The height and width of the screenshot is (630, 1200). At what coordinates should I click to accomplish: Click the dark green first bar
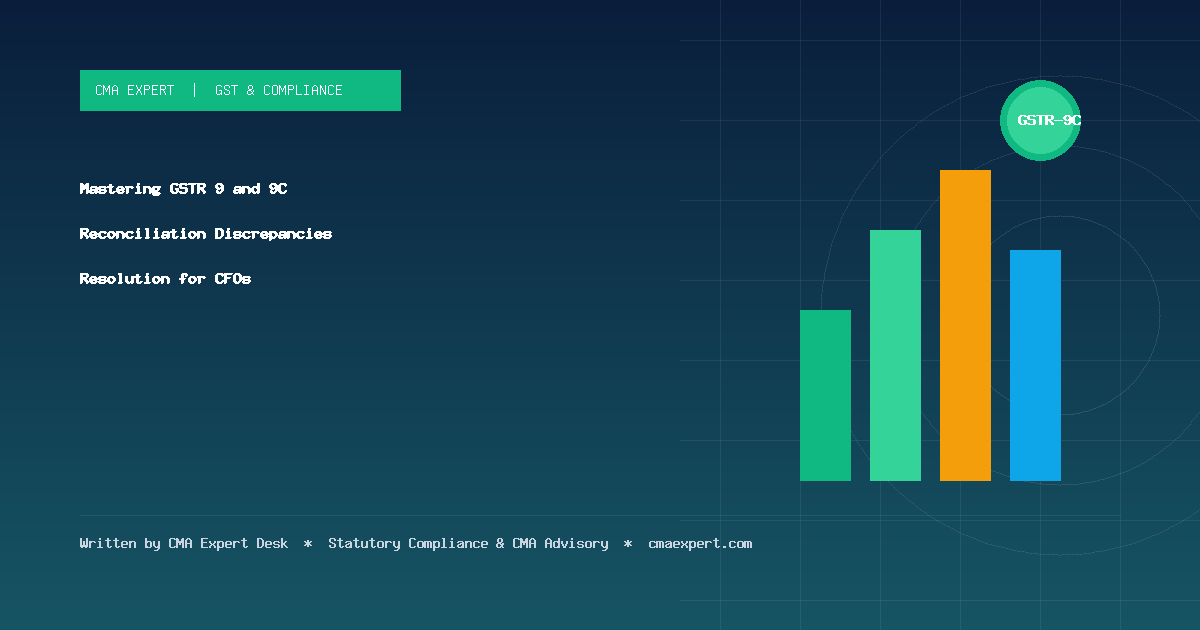pos(825,395)
